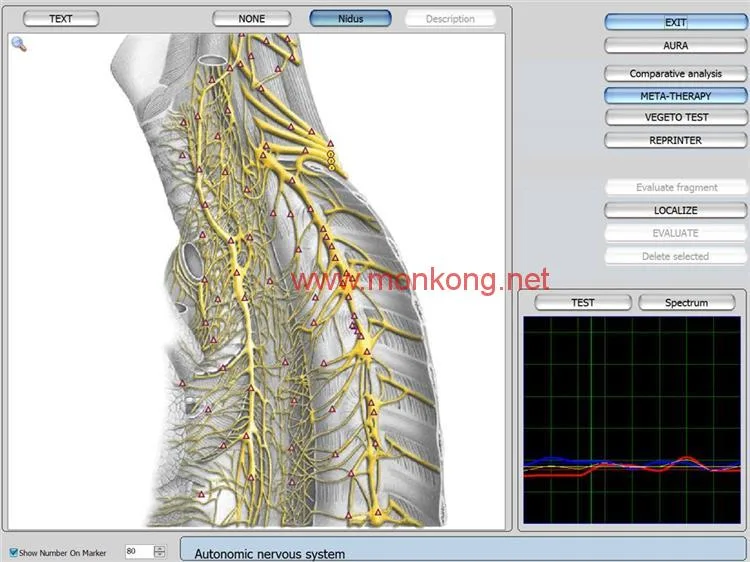The height and width of the screenshot is (562, 750).
Task: Open the AURA view
Action: coord(675,46)
